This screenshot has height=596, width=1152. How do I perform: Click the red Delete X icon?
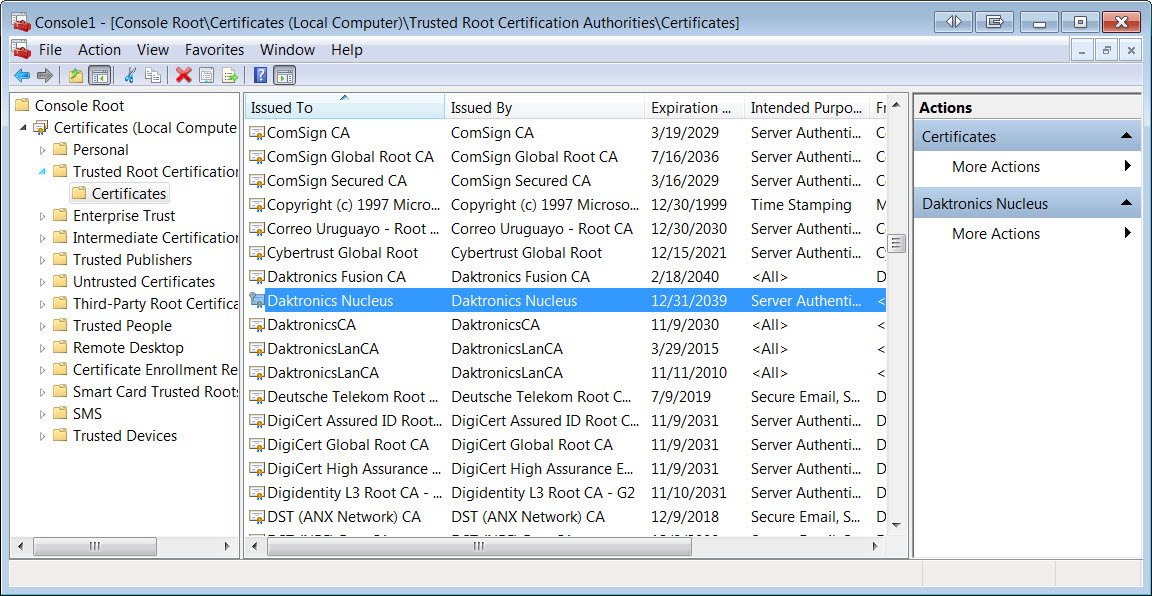(183, 75)
